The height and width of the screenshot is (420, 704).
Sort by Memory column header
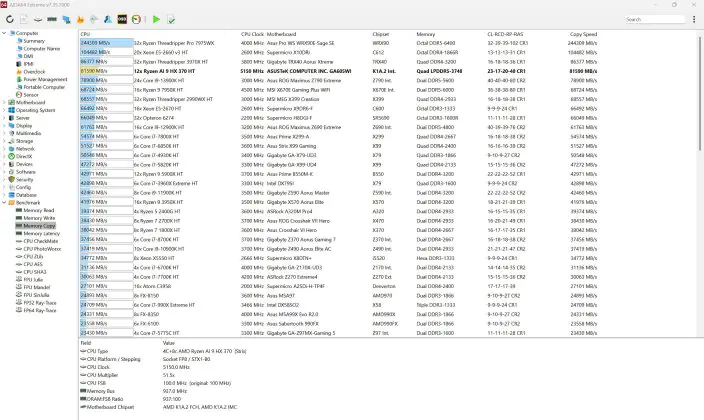coord(426,34)
